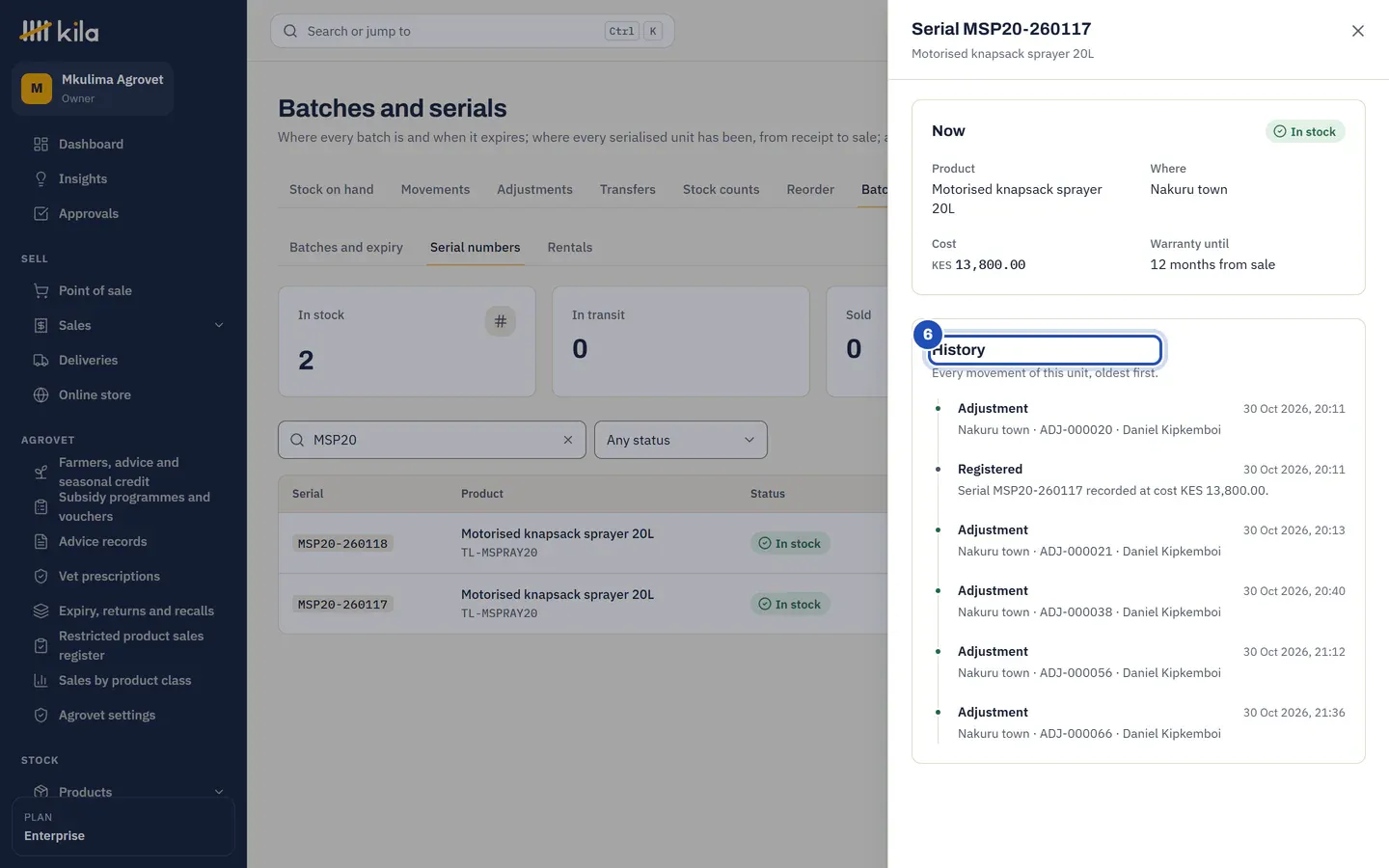Click the kila logo icon
This screenshot has width=1389, height=868.
click(x=36, y=31)
